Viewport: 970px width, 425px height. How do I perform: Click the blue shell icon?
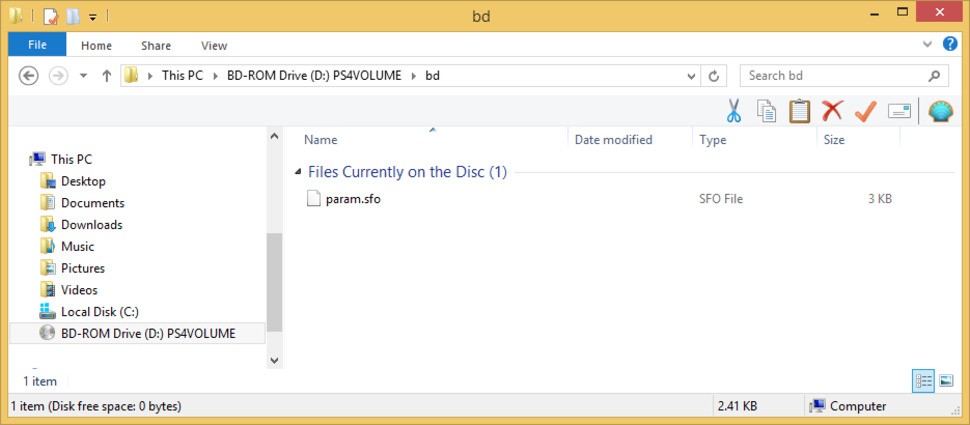coord(940,111)
